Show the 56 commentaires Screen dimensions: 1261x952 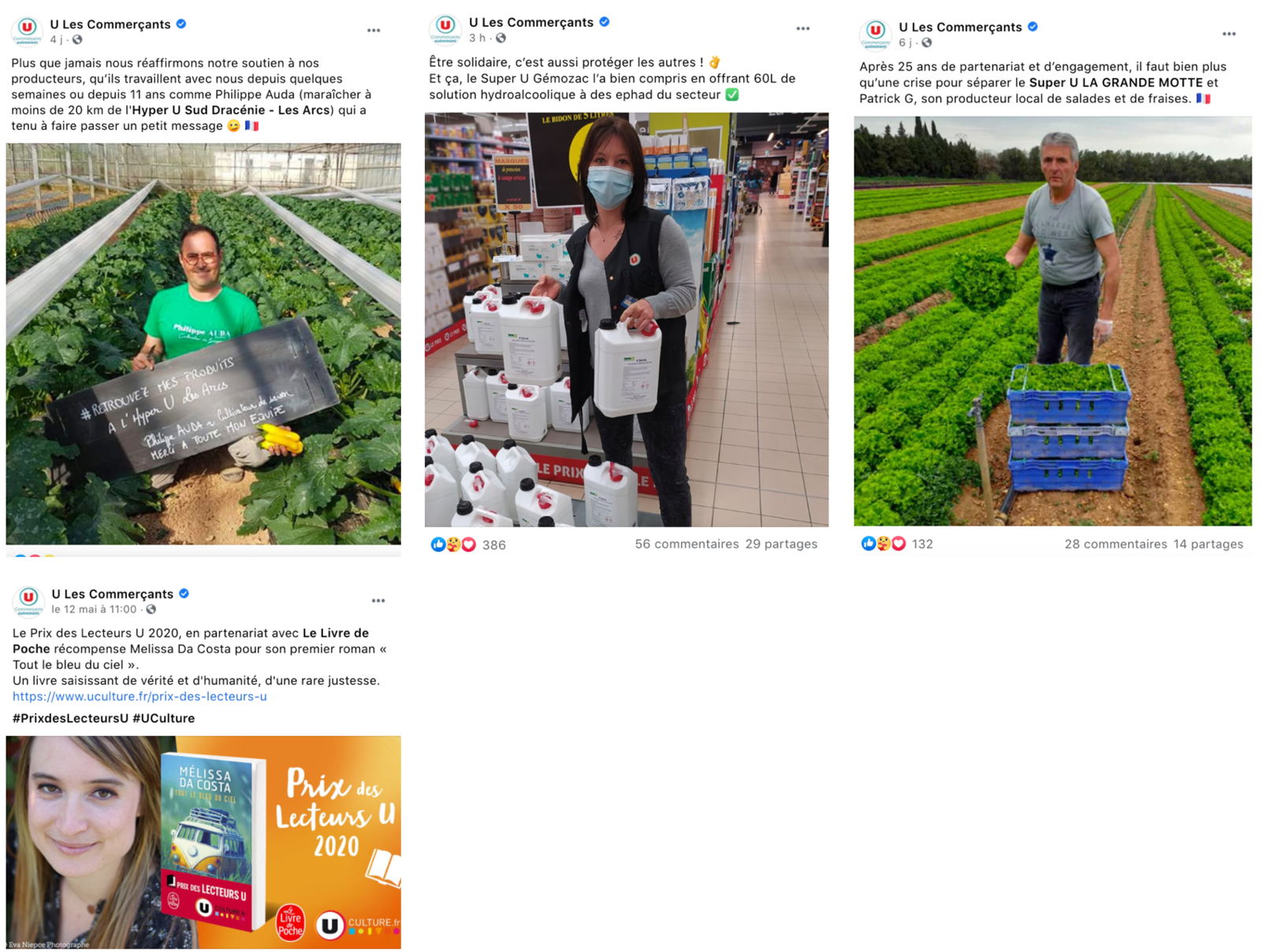point(686,544)
